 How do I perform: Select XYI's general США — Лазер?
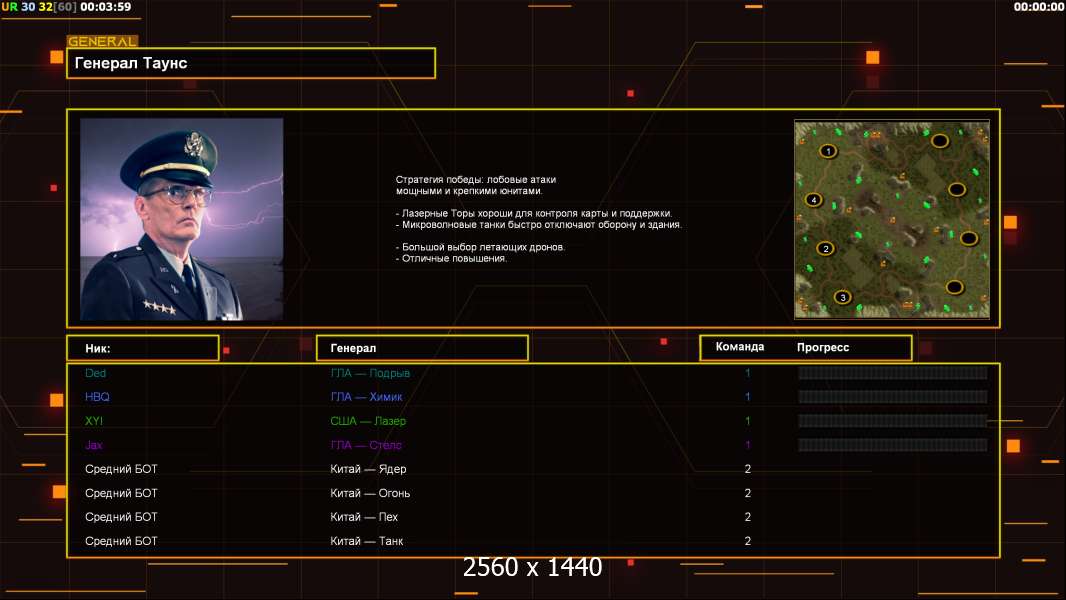[368, 421]
